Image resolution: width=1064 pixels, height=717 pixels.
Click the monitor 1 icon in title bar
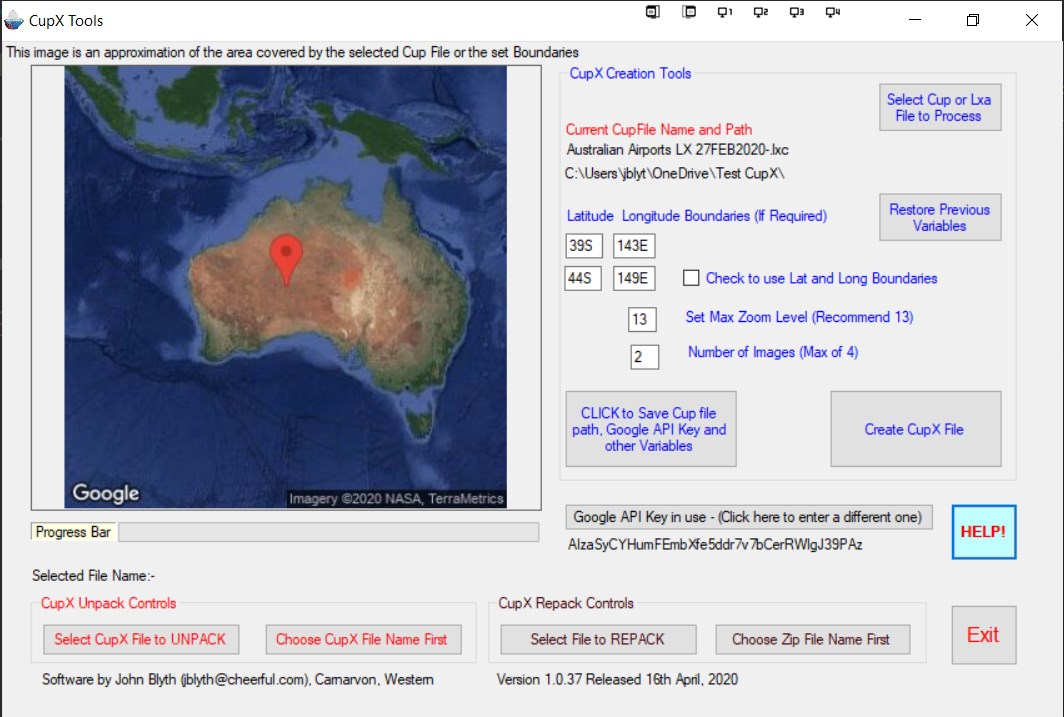point(725,12)
